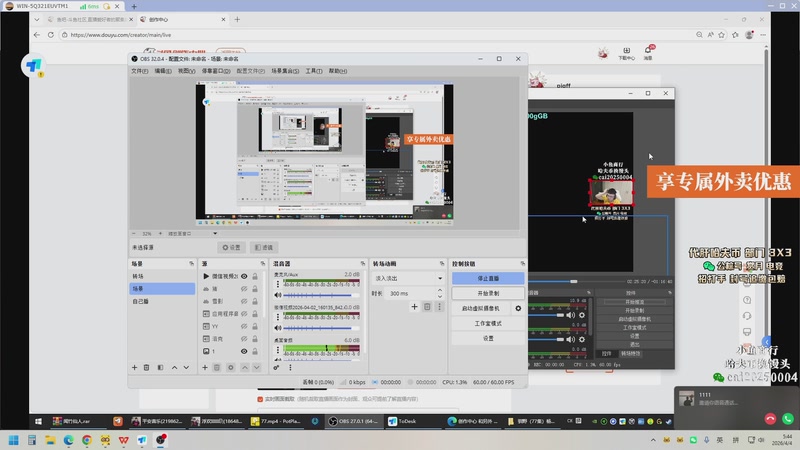Open virtual camera settings gear icon
The image size is (800, 450).
(x=518, y=309)
